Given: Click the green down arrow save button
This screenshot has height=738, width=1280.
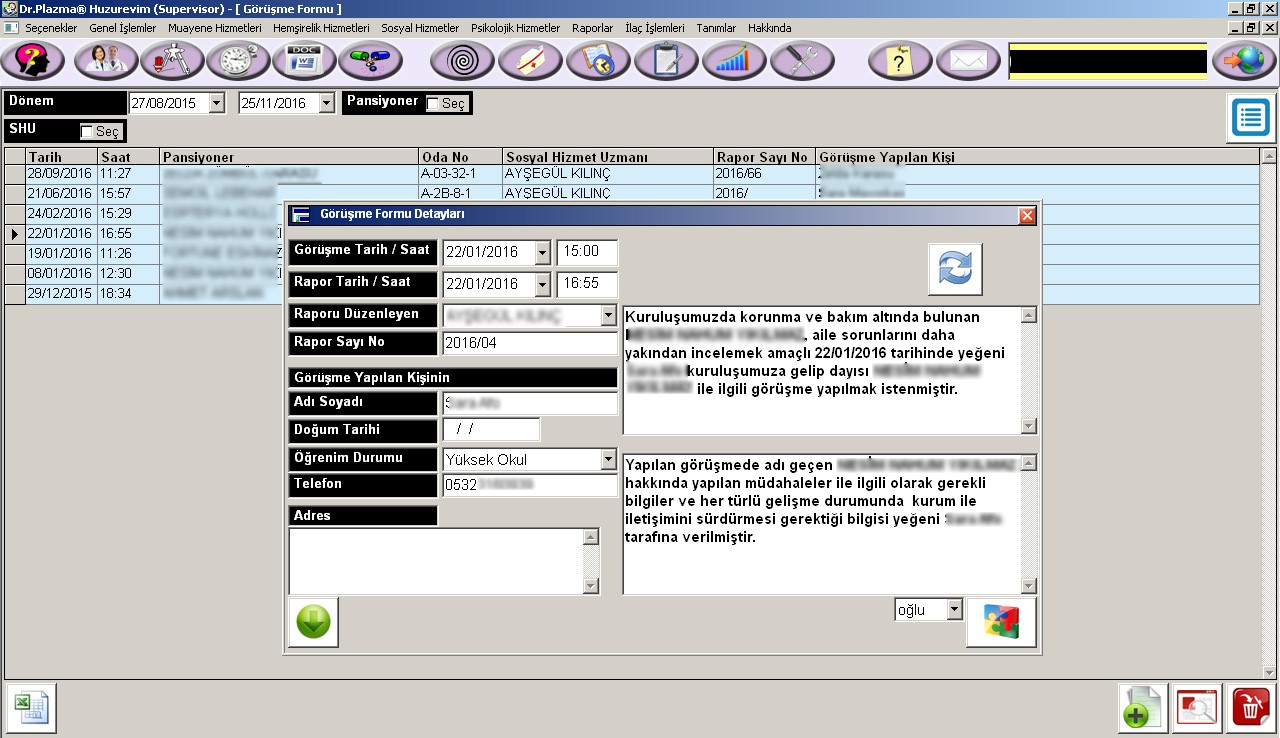Looking at the screenshot, I should (313, 622).
